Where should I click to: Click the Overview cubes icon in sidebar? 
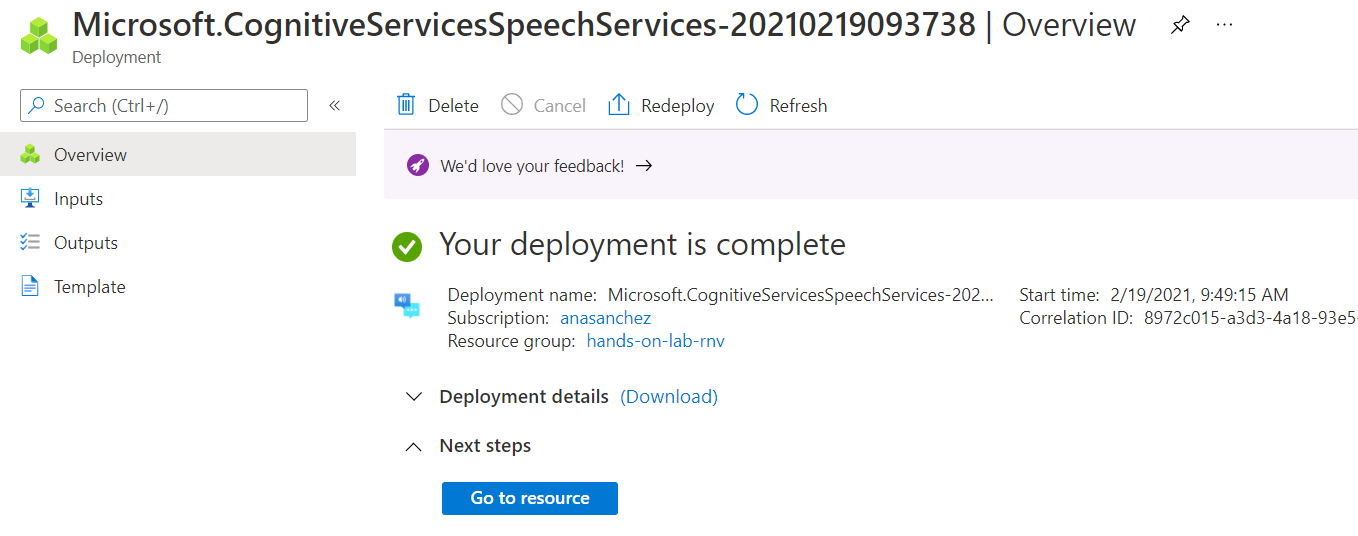point(30,155)
